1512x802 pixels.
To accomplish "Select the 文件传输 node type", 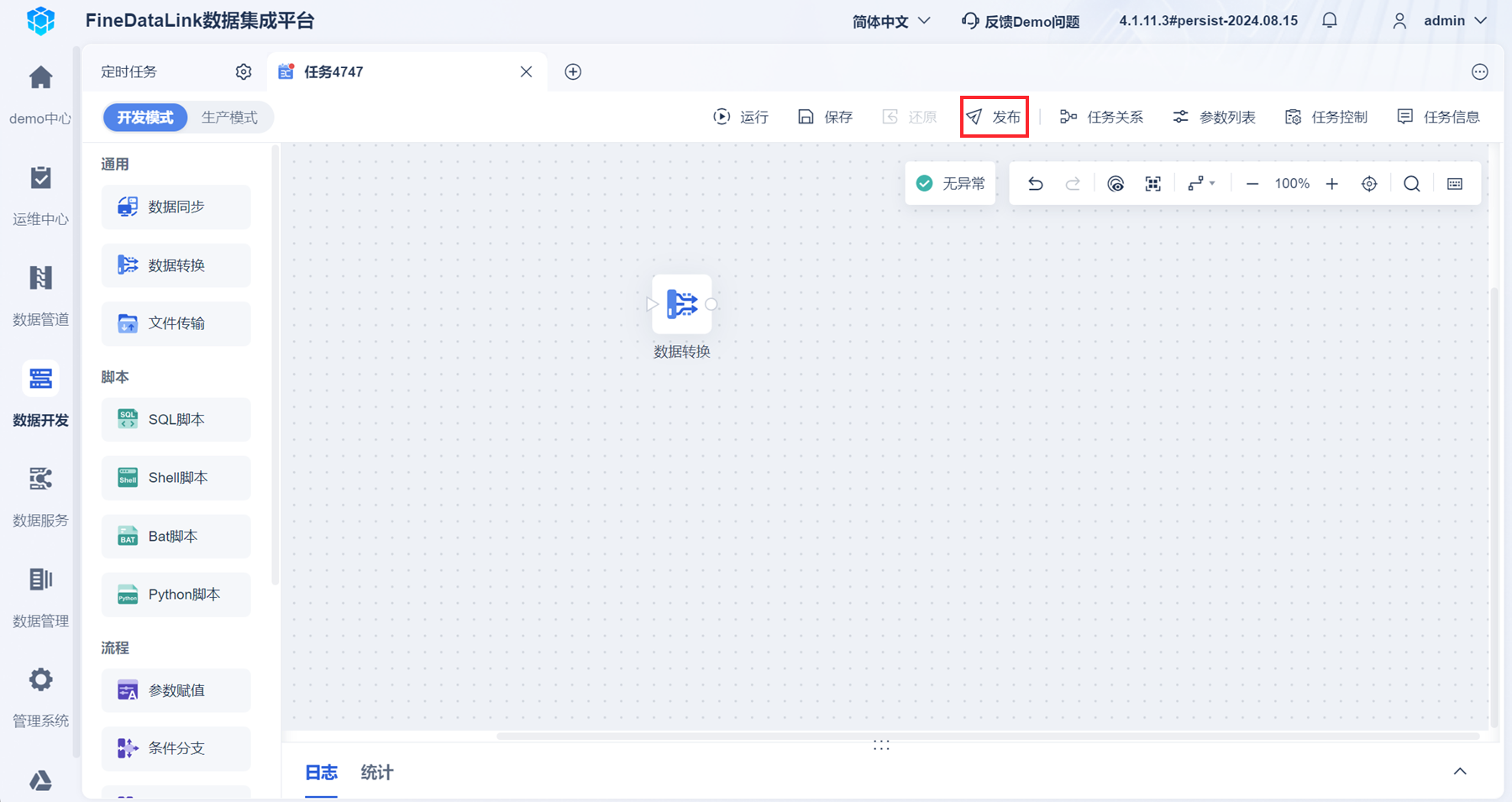I will (x=176, y=323).
